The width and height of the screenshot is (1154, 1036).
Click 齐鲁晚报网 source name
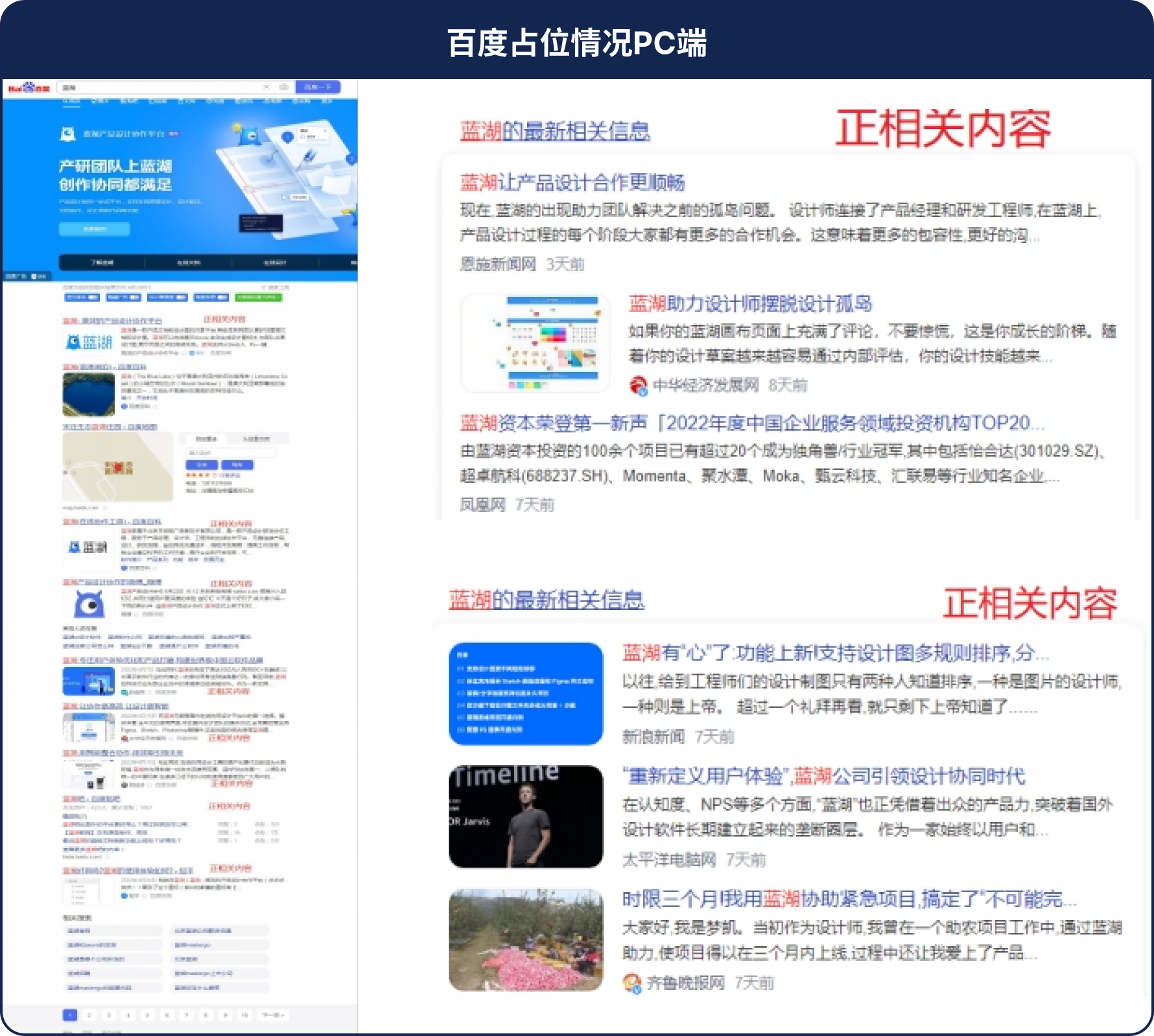tap(685, 983)
